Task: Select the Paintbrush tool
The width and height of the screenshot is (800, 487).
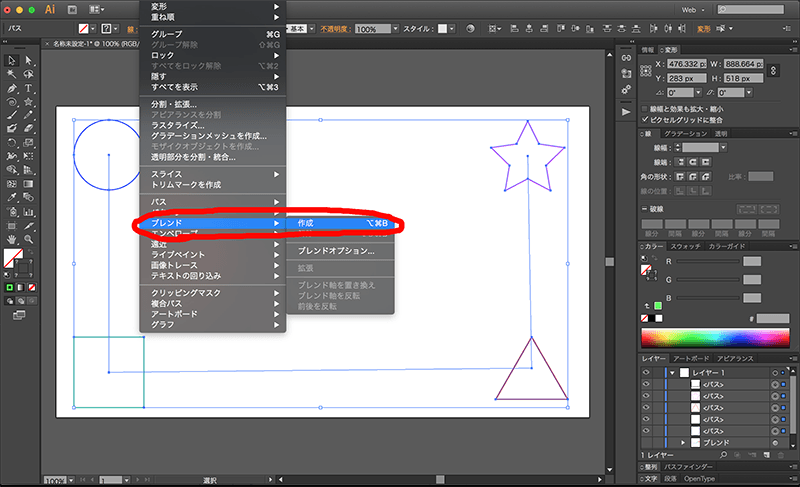Action: coord(12,115)
